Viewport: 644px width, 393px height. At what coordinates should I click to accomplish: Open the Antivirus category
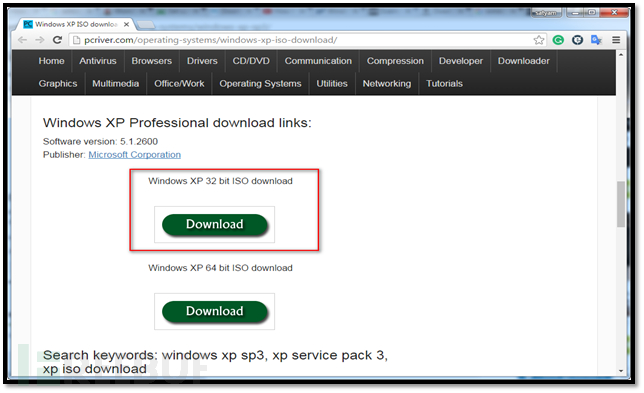(98, 61)
